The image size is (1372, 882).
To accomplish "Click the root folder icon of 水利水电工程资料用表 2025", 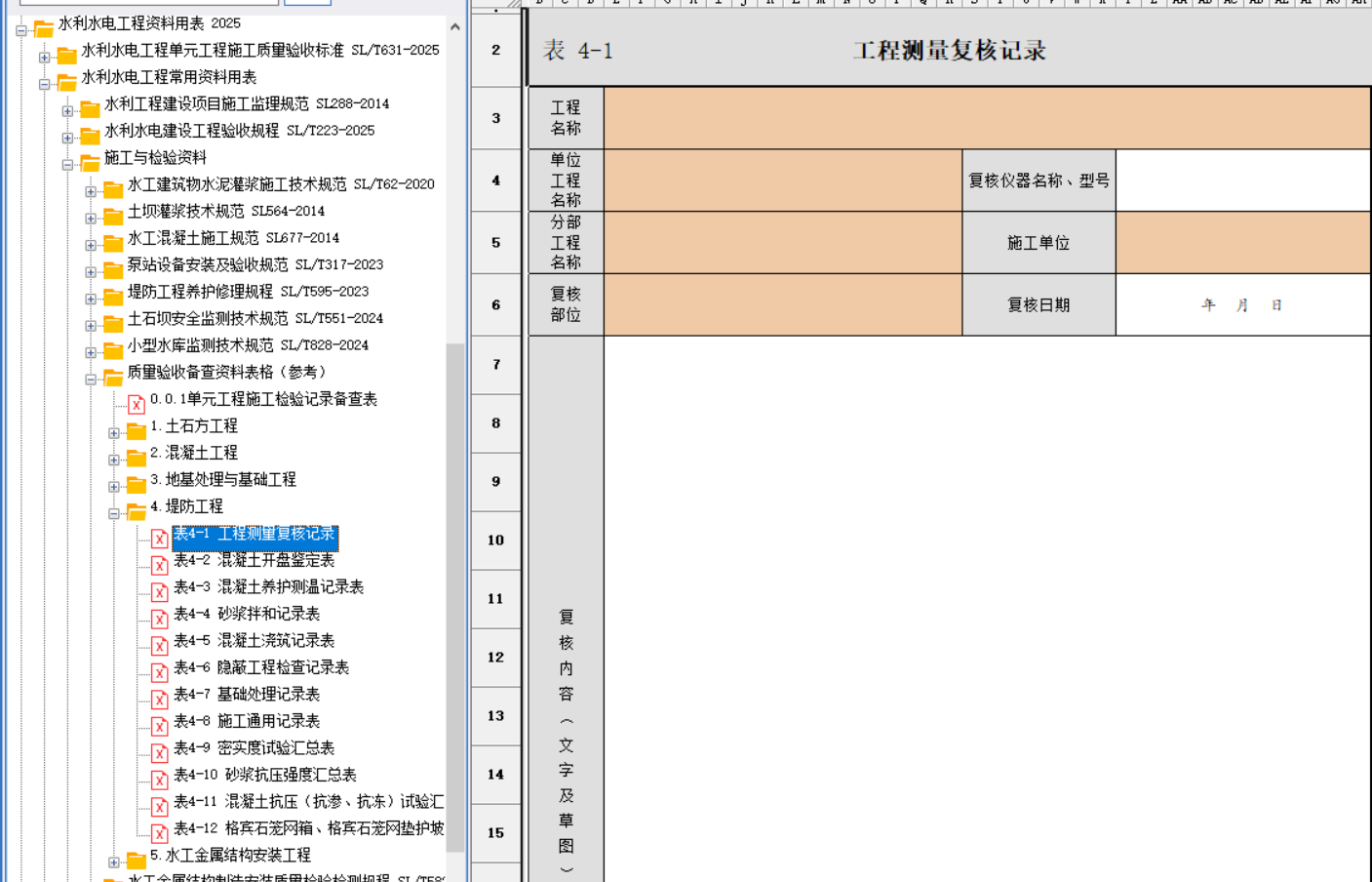I will tap(44, 27).
